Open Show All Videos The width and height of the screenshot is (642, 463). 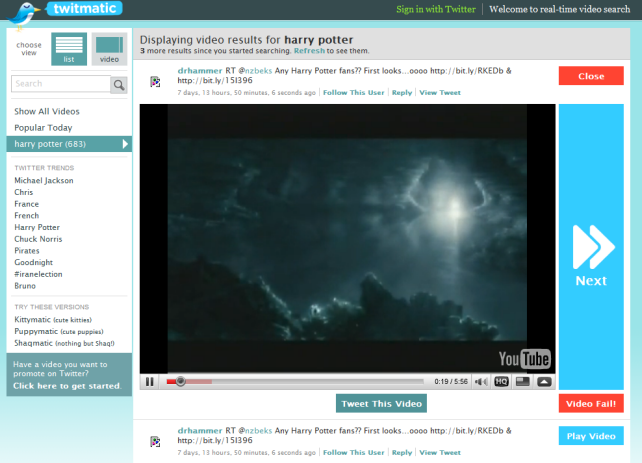47,111
